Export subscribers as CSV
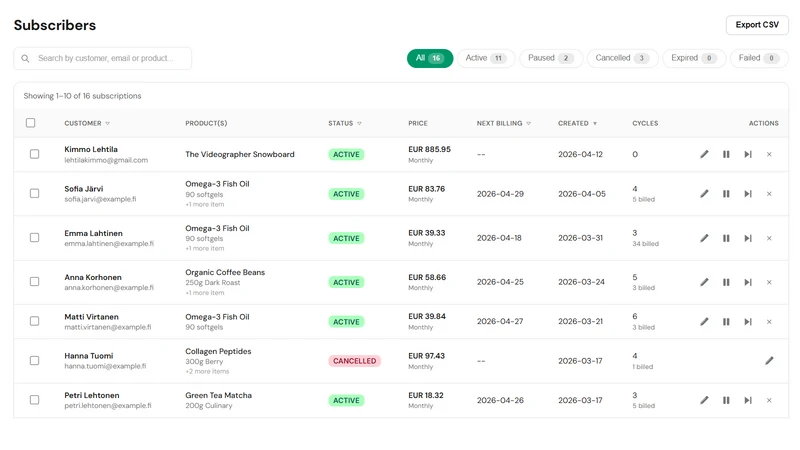The image size is (800, 450). coord(757,25)
